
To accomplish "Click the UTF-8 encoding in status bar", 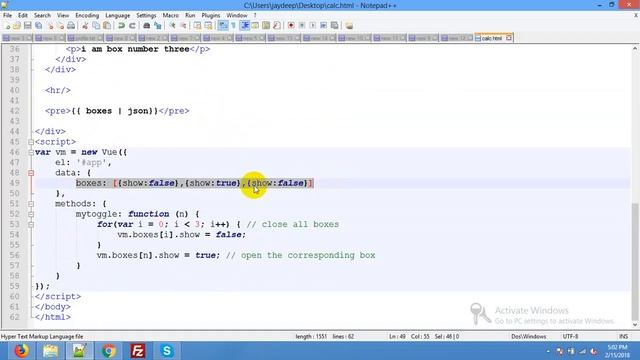I will (x=570, y=336).
